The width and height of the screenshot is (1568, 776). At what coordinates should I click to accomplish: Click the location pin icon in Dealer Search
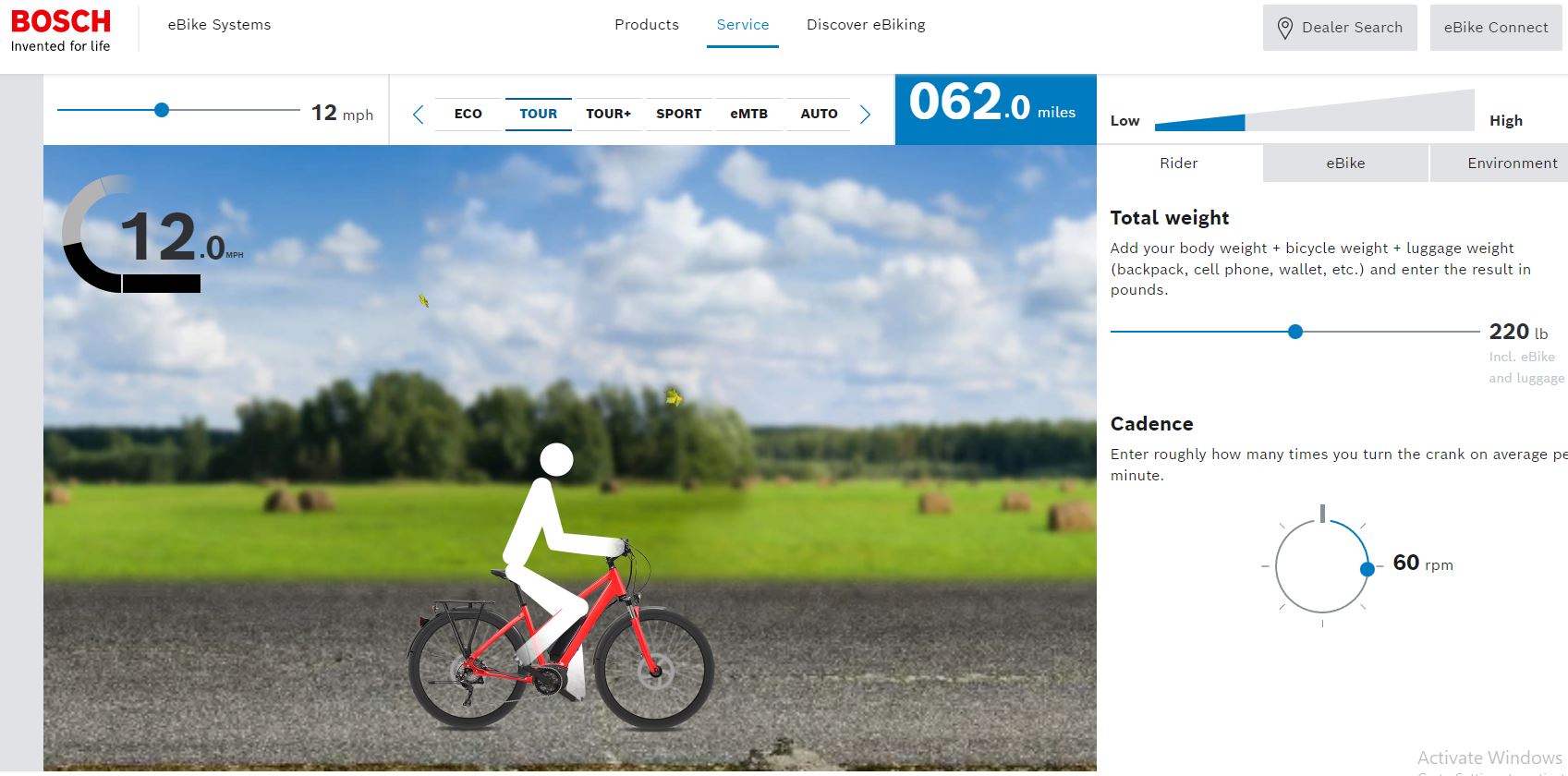pos(1284,28)
